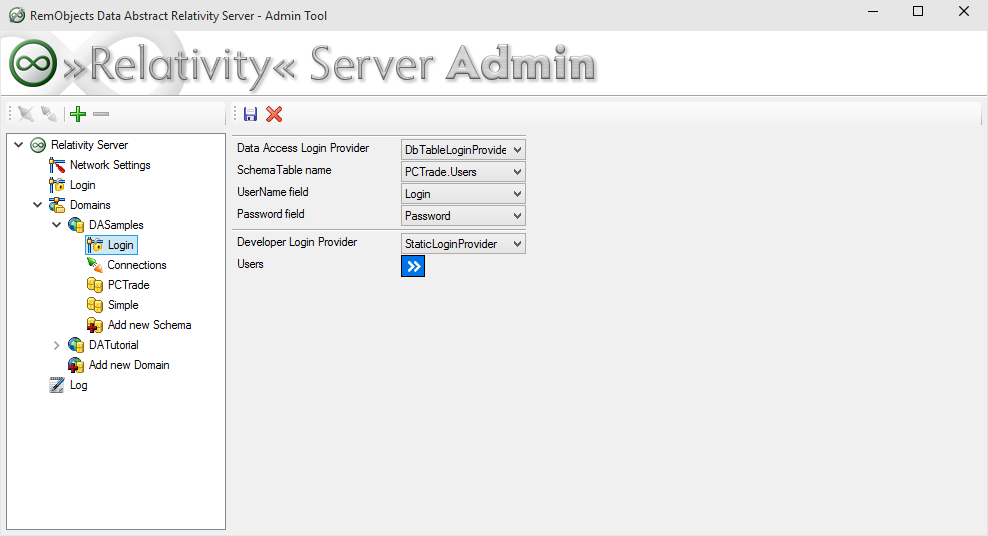The image size is (988, 536).
Task: Select Add new Schema item
Action: 149,325
